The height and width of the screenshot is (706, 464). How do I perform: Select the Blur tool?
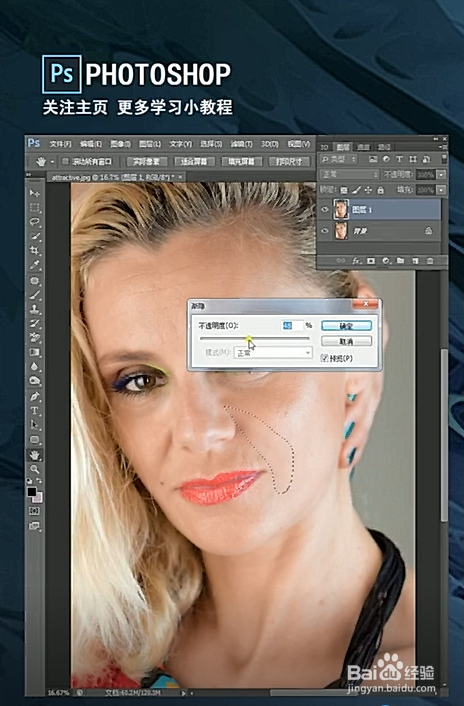click(35, 367)
